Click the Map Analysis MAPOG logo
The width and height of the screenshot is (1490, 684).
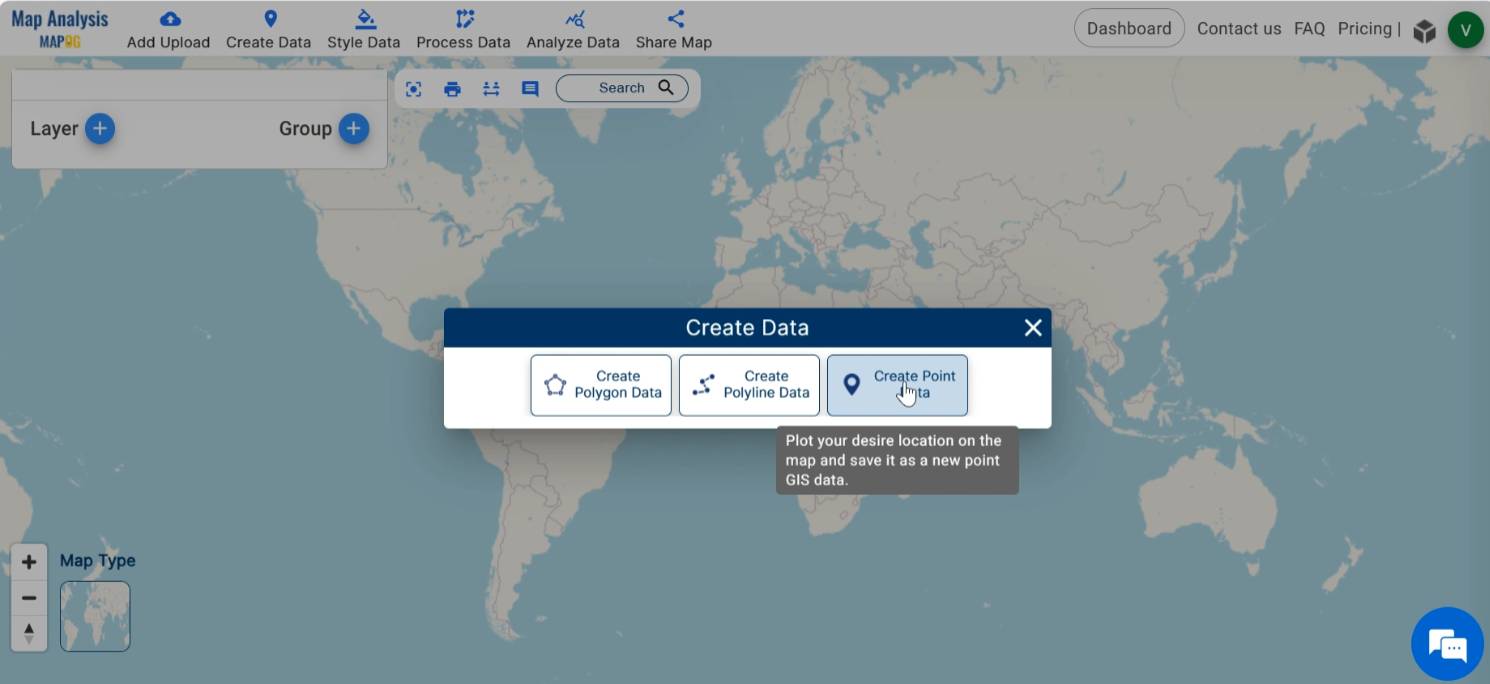(x=60, y=29)
